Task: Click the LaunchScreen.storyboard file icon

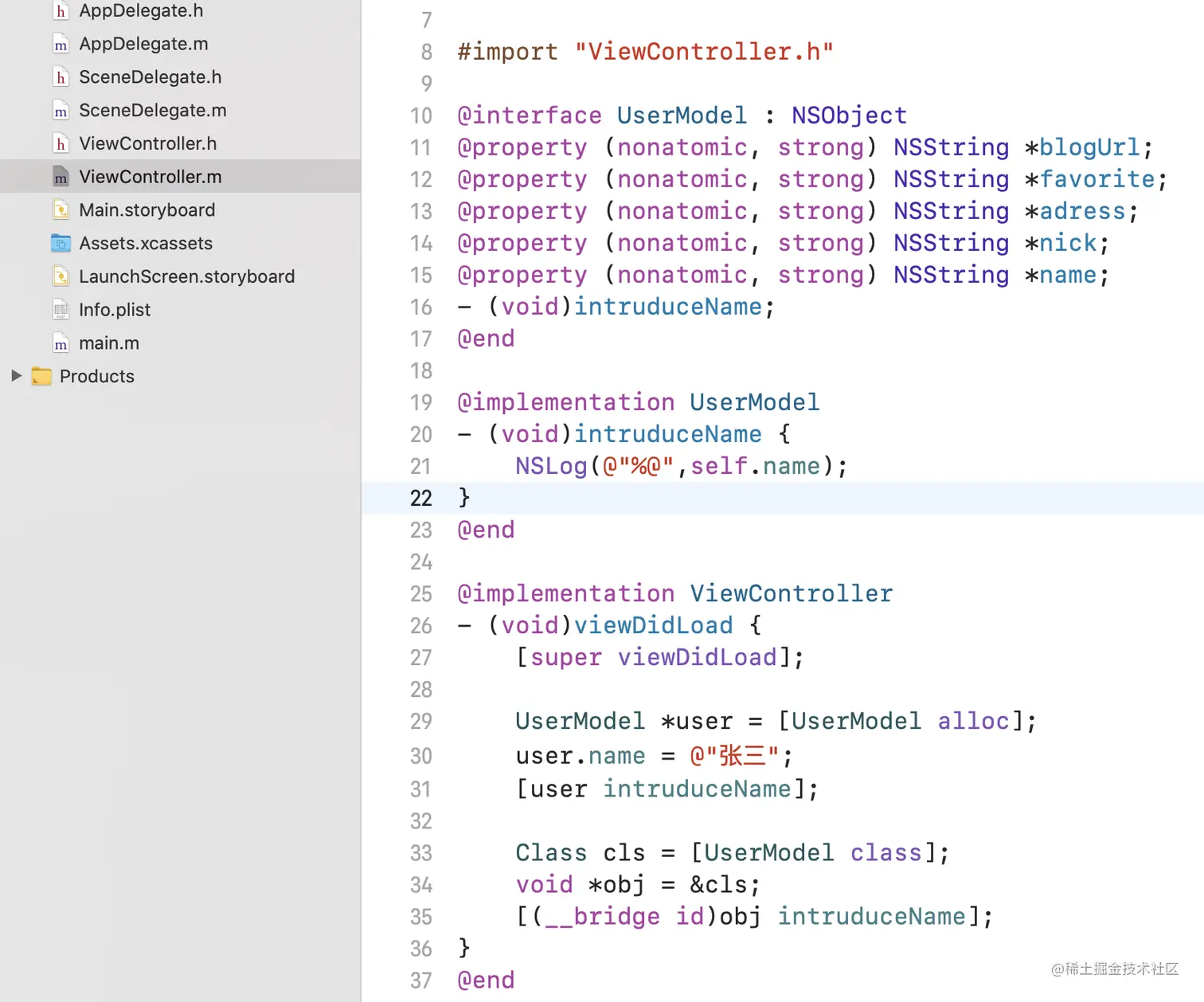Action: point(61,277)
